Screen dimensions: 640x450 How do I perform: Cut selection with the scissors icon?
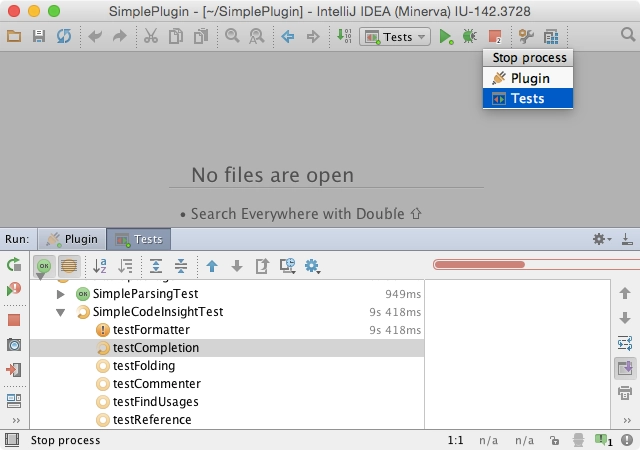[151, 36]
